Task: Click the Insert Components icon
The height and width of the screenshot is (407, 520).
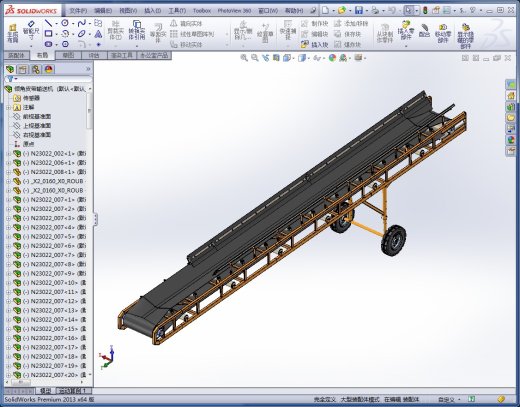Action: tap(406, 30)
